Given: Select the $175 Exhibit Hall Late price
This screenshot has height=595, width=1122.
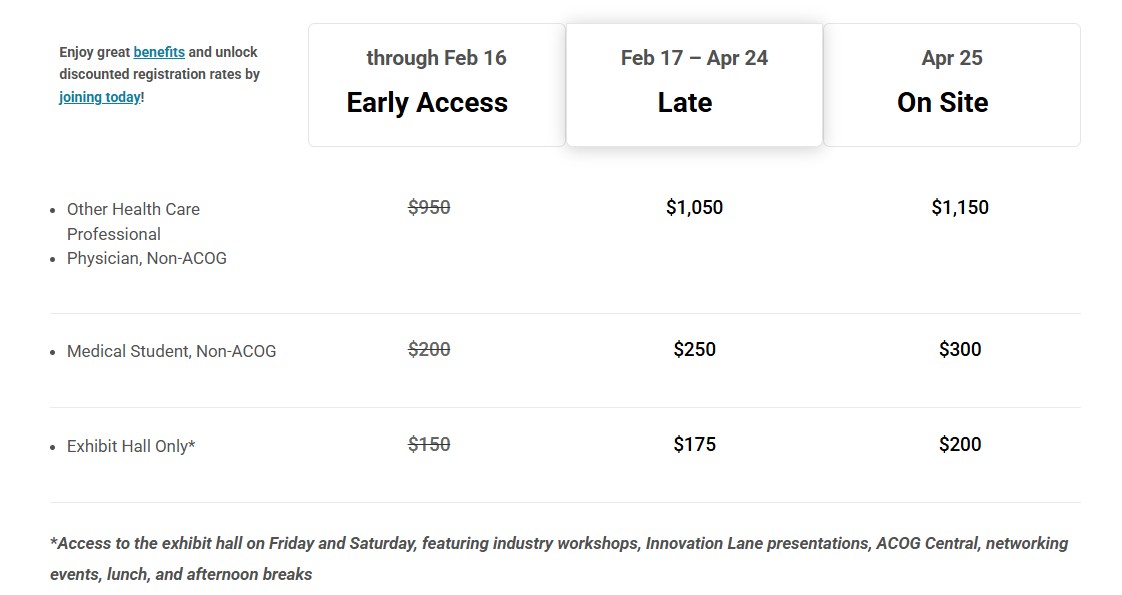Looking at the screenshot, I should [x=694, y=444].
